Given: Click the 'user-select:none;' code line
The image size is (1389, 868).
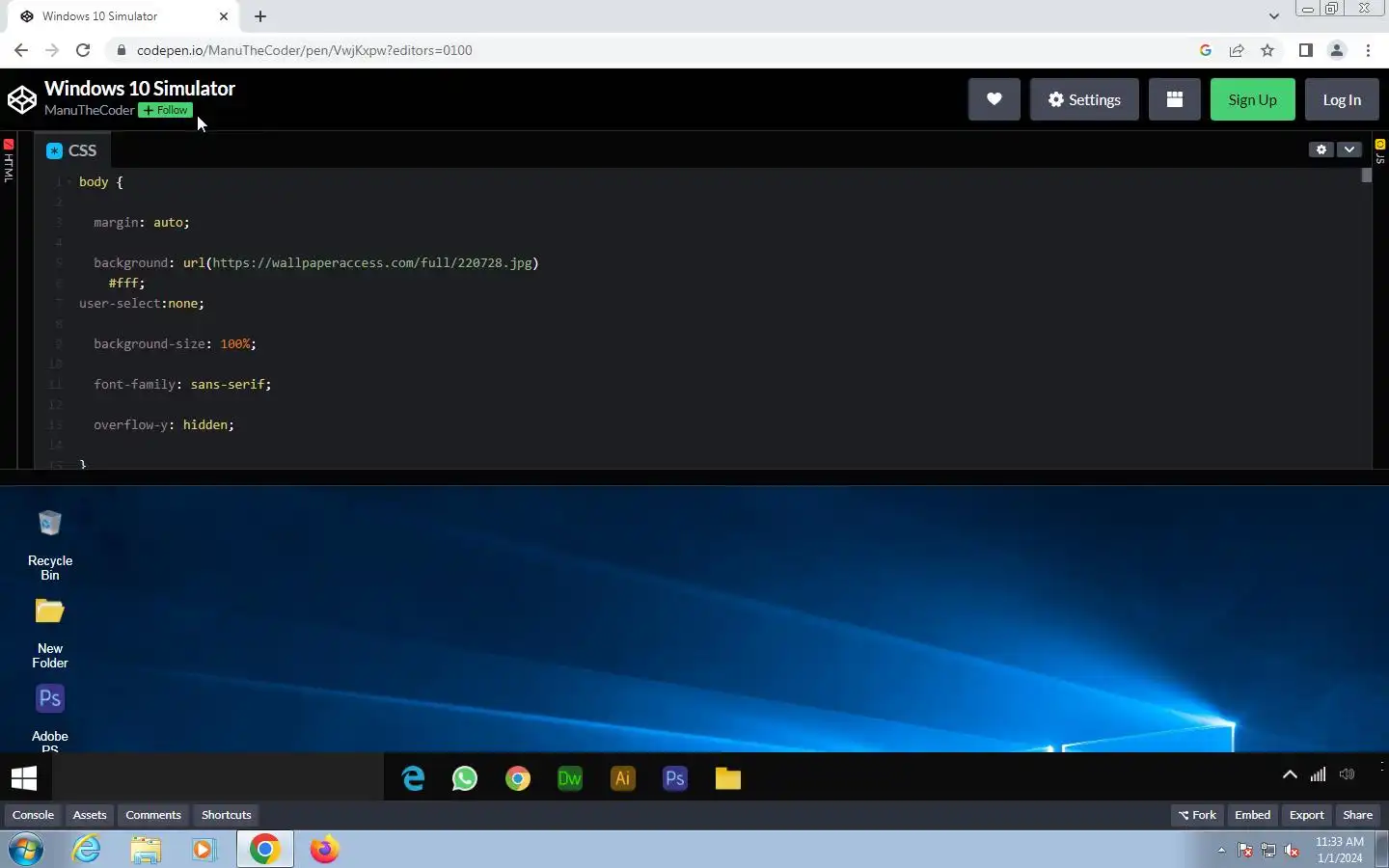Looking at the screenshot, I should [142, 303].
